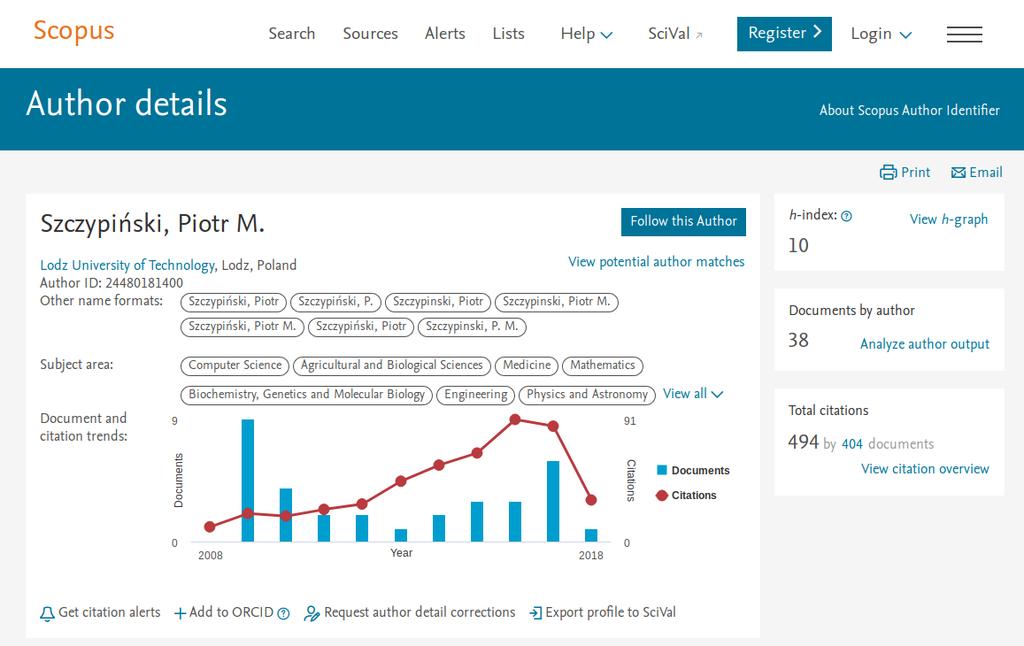Screen dimensions: 1024x646
Task: Click the Email text link
Action: click(985, 172)
